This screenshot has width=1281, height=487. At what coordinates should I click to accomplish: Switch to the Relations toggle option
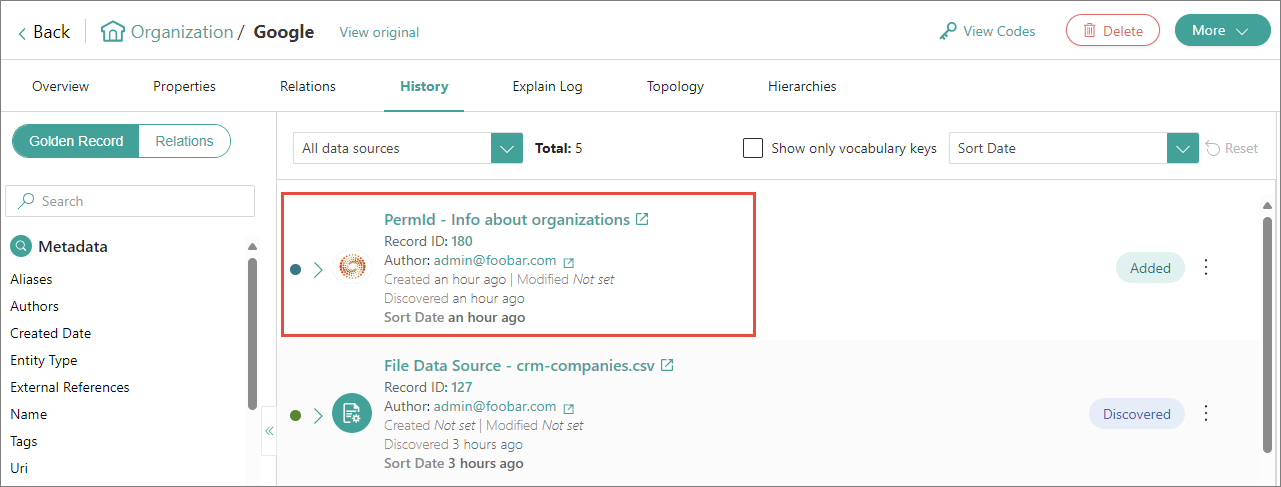pyautogui.click(x=184, y=141)
